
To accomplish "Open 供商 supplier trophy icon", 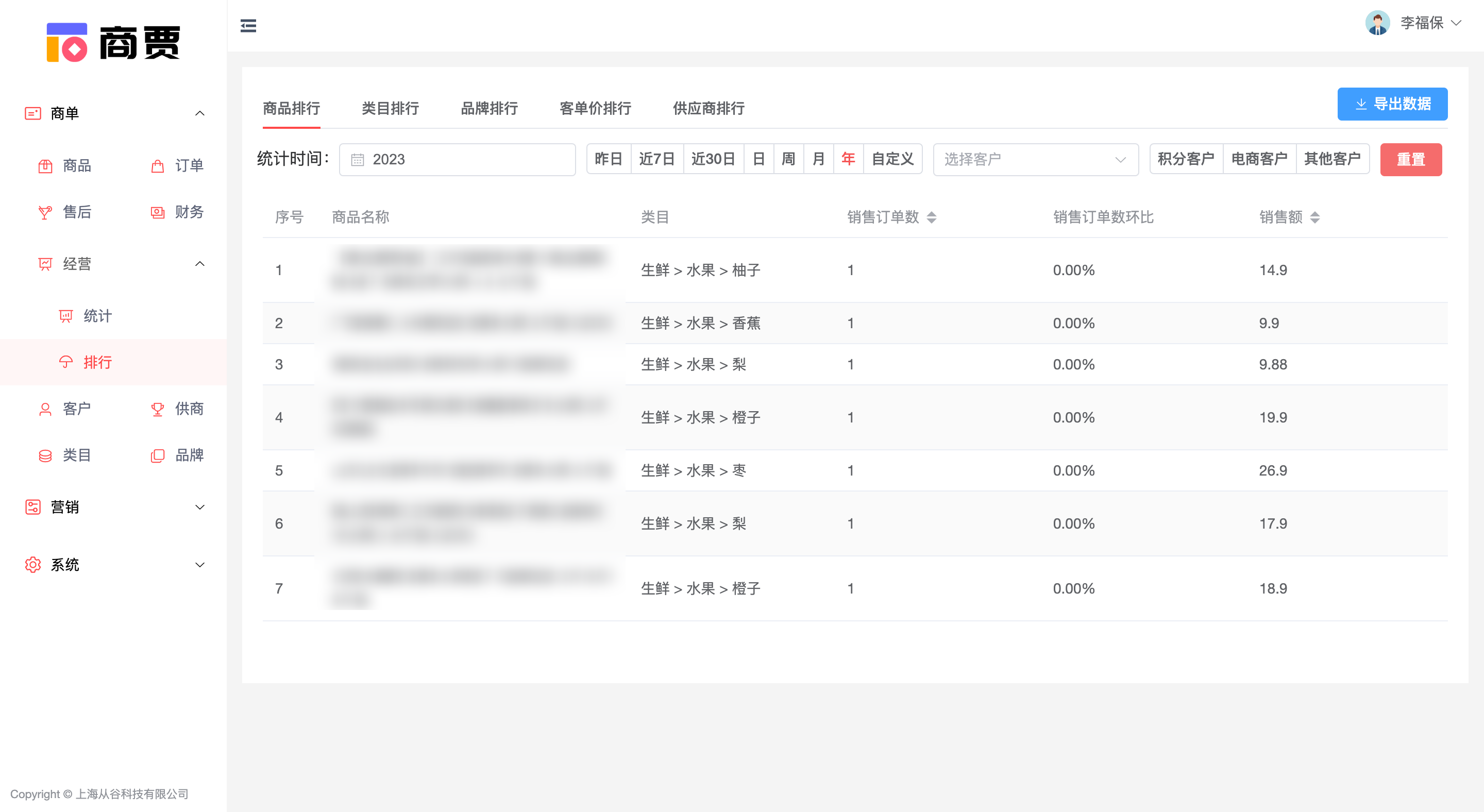I will pyautogui.click(x=157, y=409).
